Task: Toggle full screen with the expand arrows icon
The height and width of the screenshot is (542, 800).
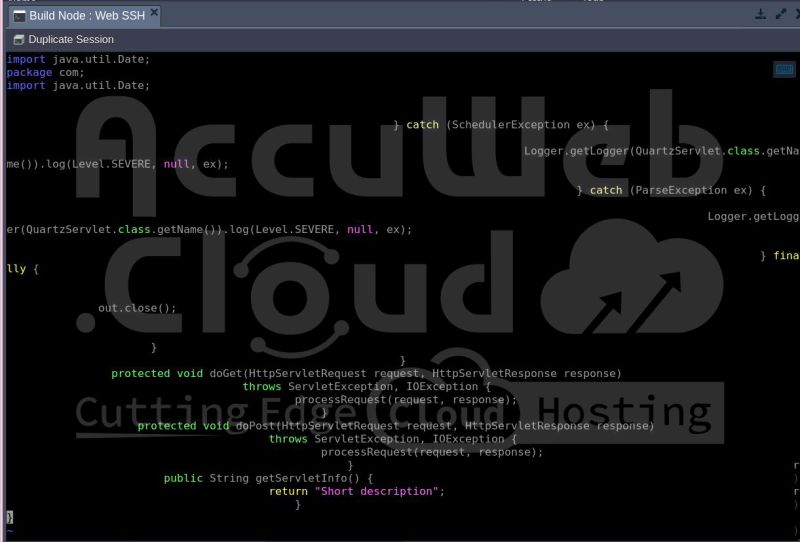Action: pyautogui.click(x=781, y=14)
